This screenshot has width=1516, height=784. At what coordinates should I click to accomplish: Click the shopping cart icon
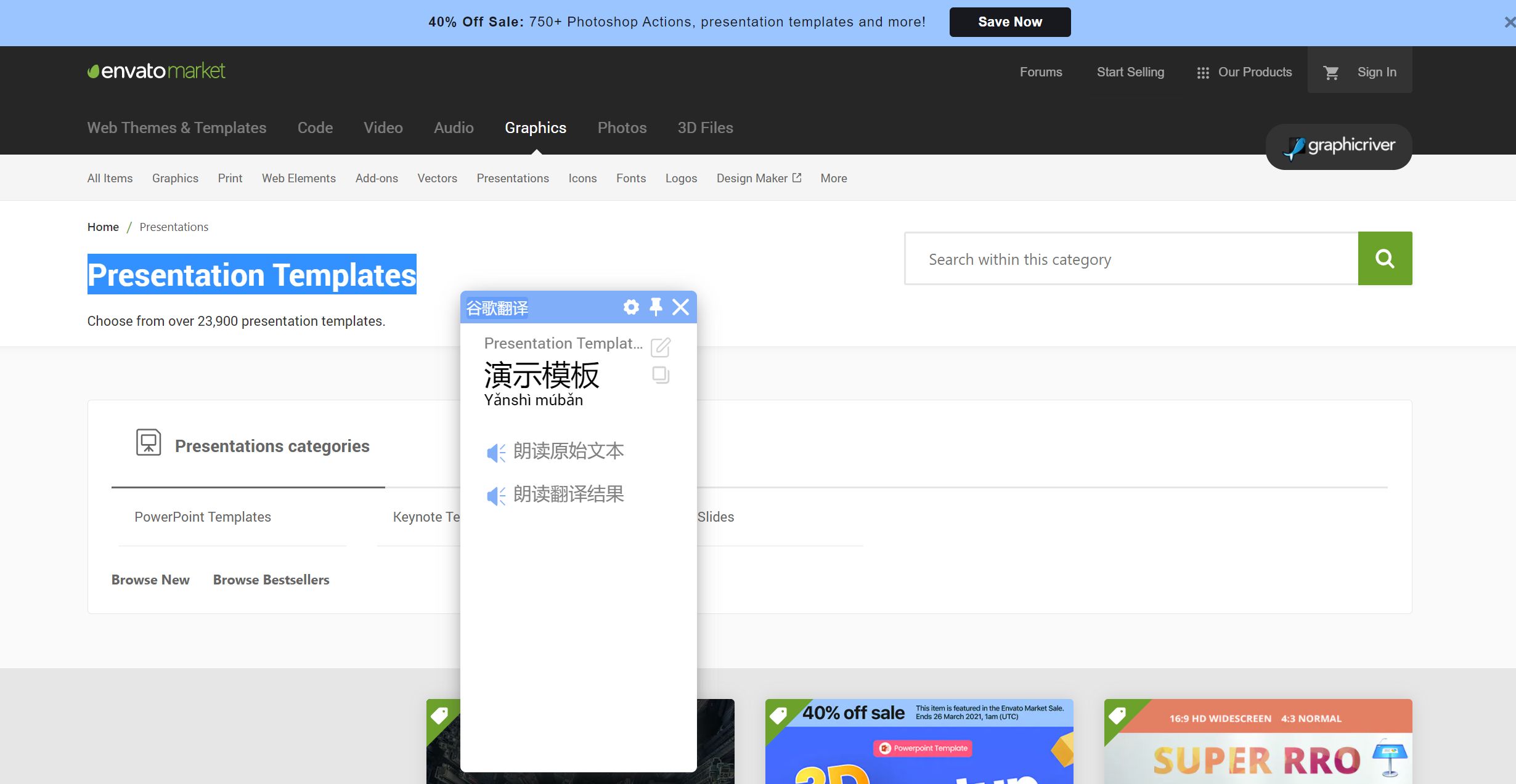point(1331,73)
